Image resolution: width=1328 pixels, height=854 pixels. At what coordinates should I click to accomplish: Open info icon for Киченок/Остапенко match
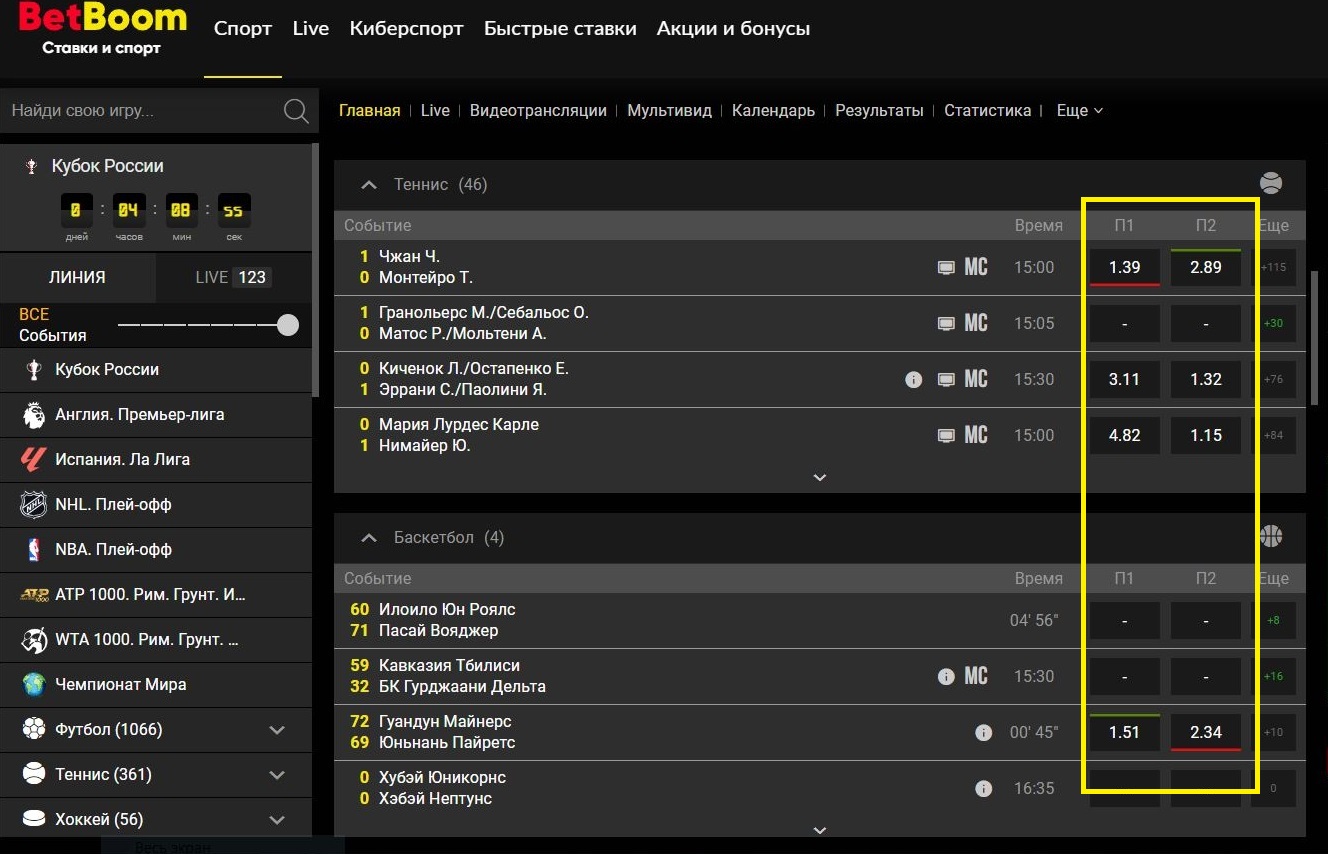pos(913,379)
